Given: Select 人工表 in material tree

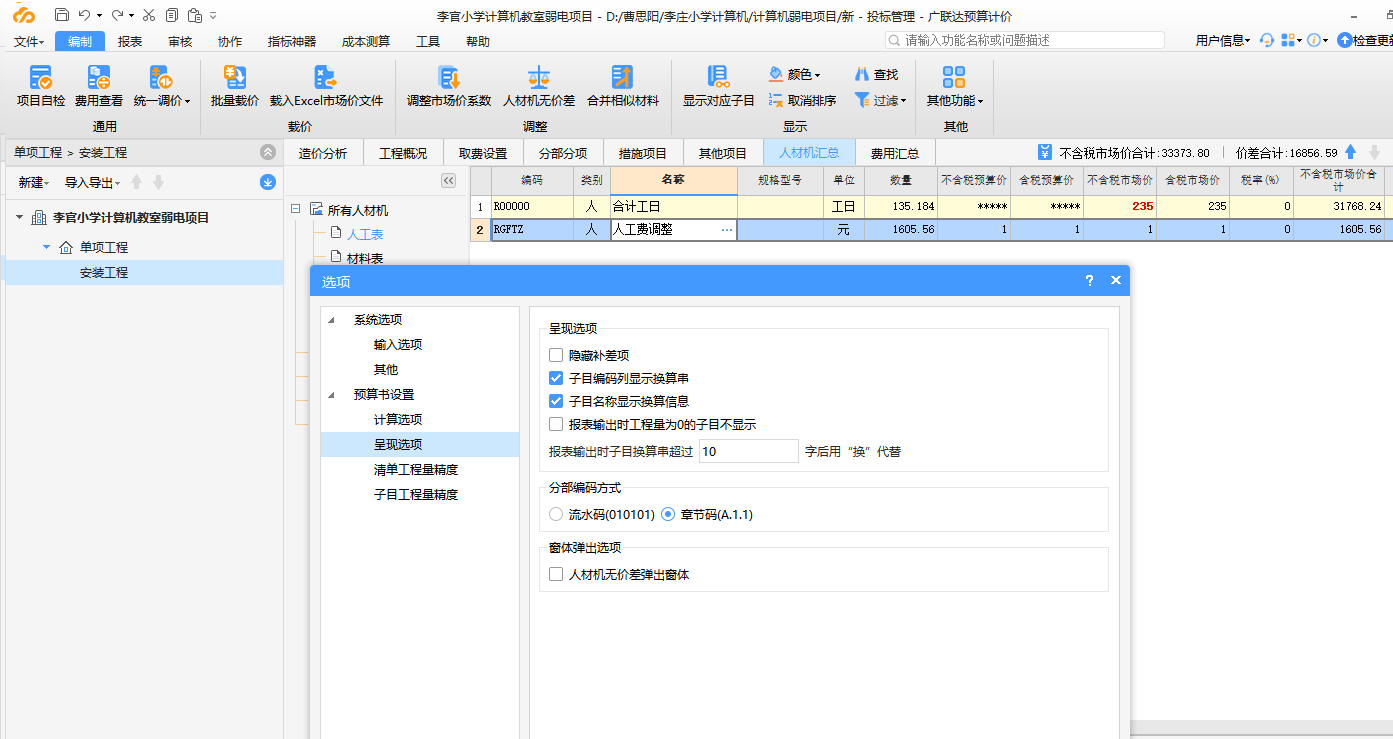Looking at the screenshot, I should [365, 234].
